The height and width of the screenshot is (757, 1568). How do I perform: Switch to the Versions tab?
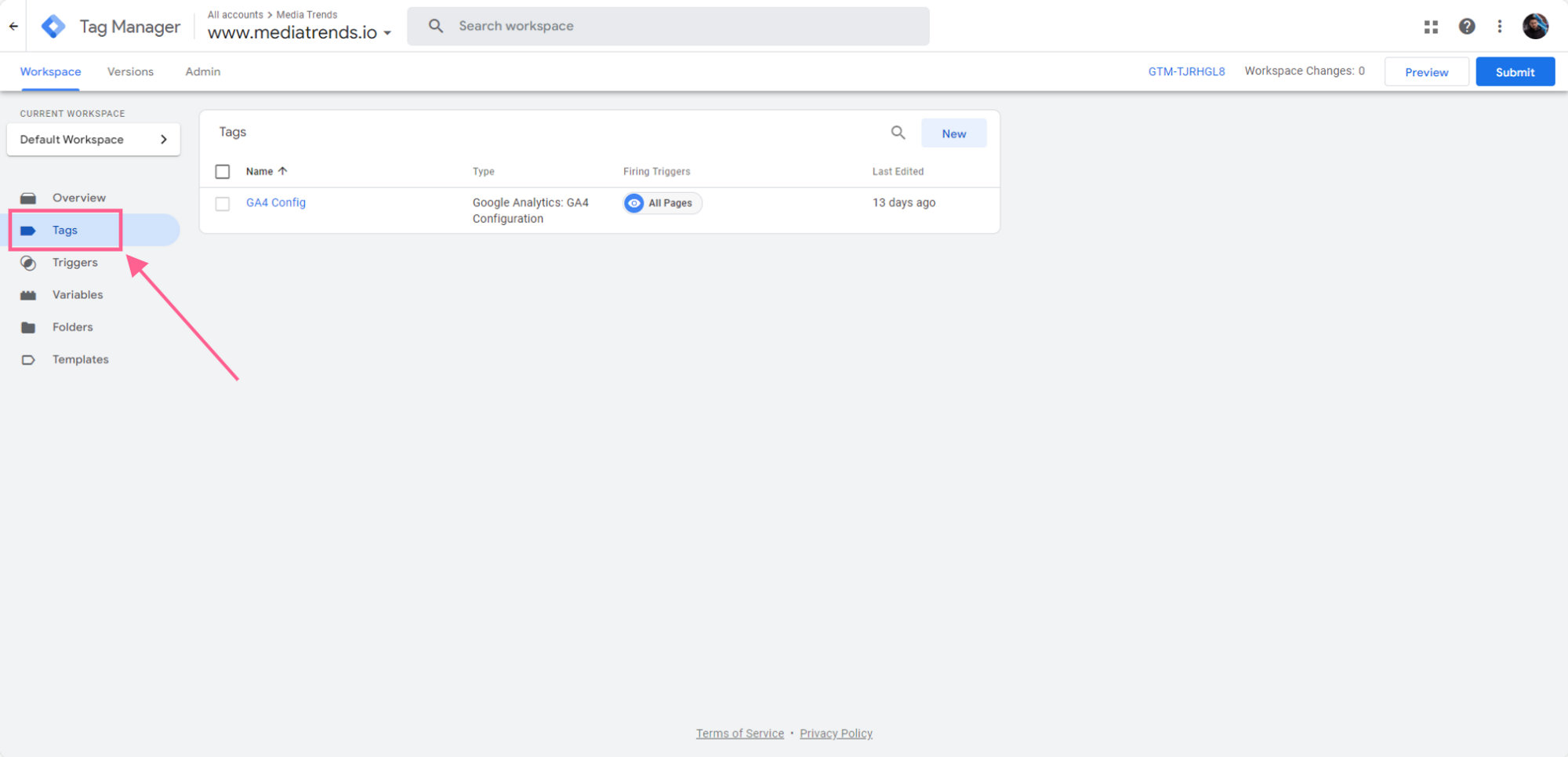[130, 71]
